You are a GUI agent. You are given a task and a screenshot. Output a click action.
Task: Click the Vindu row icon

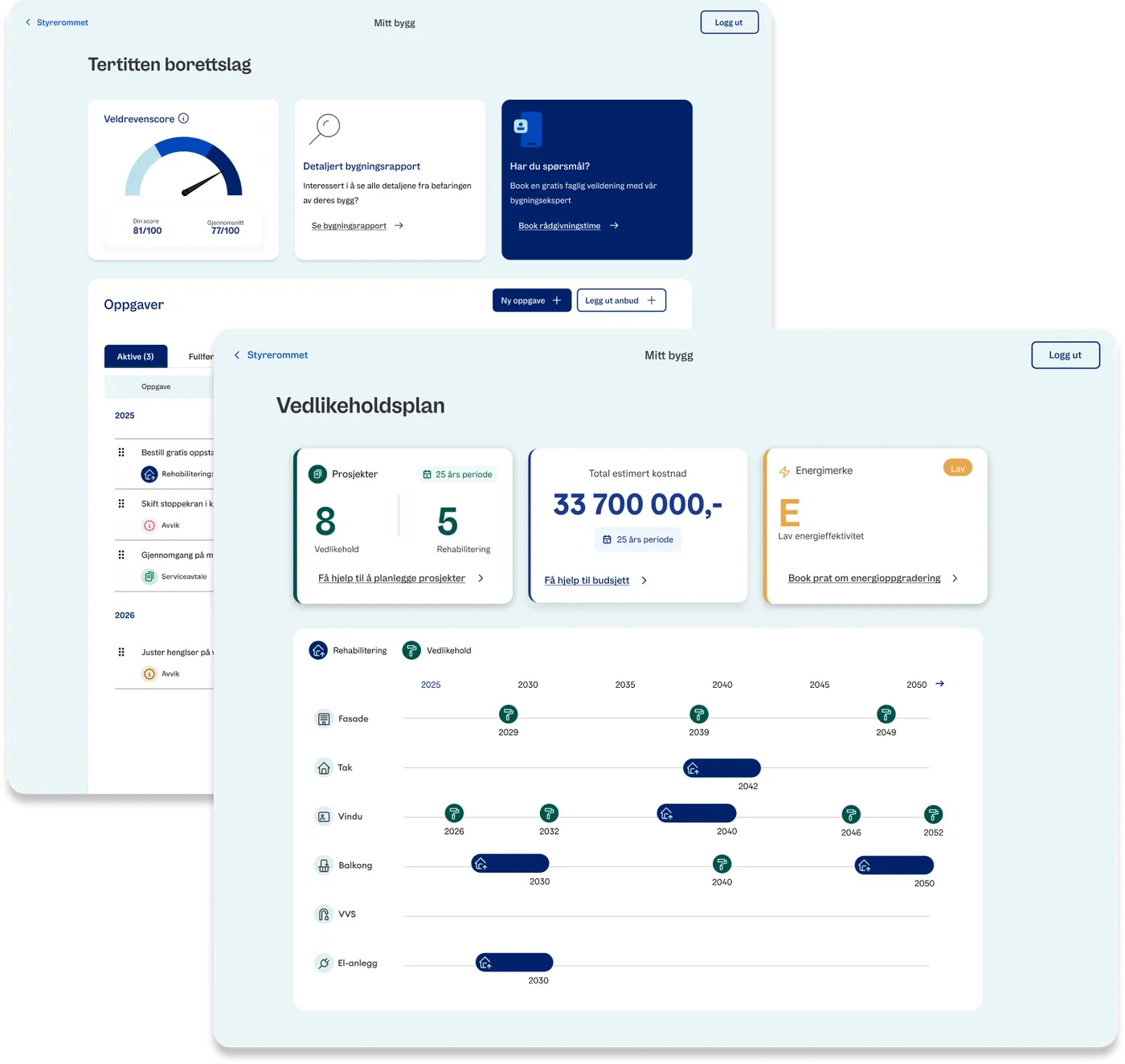coord(323,816)
